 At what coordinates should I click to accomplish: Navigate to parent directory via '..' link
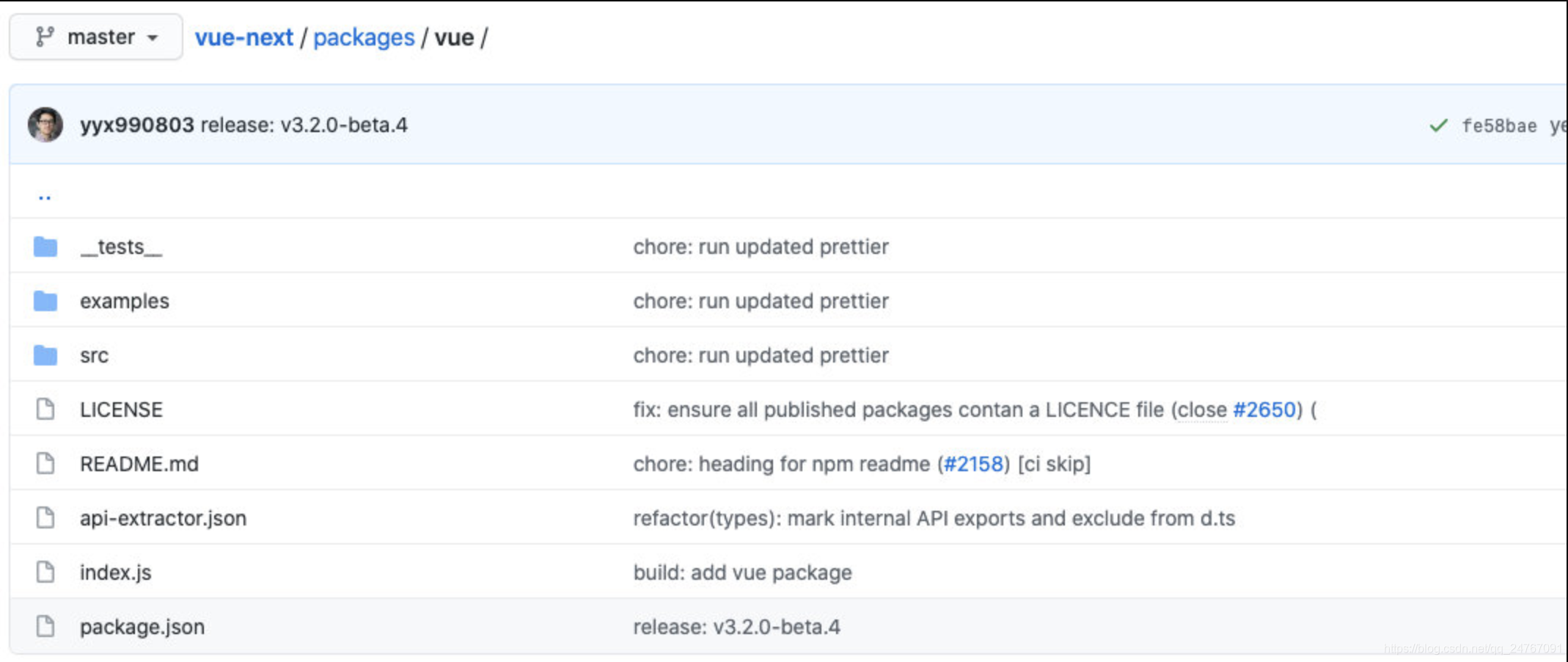(45, 194)
